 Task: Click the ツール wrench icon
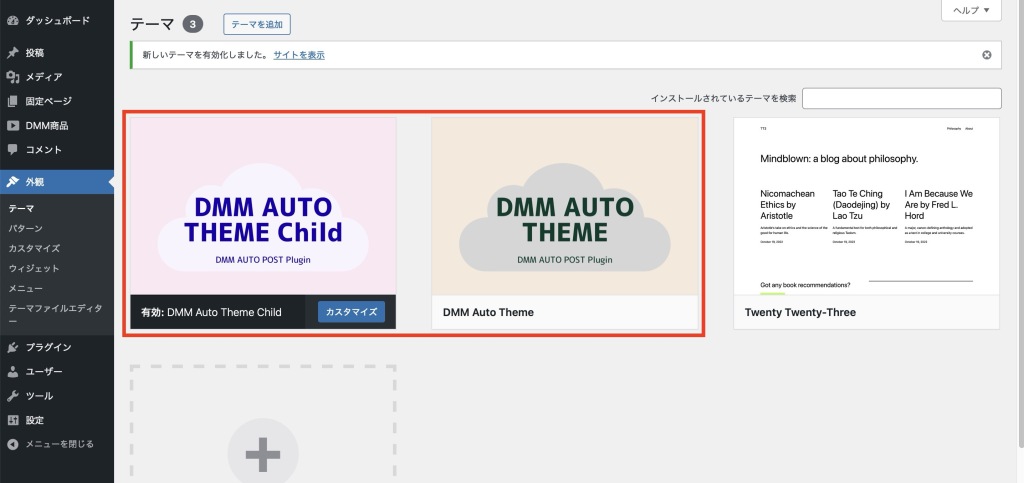(x=12, y=396)
